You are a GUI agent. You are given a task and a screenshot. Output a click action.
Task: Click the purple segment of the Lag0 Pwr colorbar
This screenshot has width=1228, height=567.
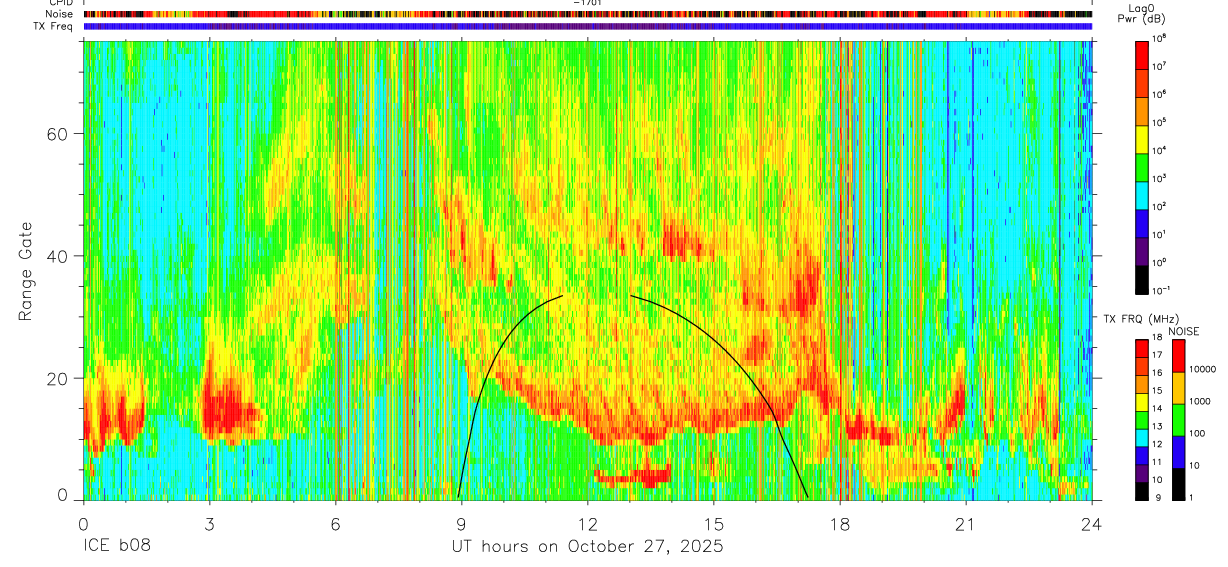point(1142,249)
